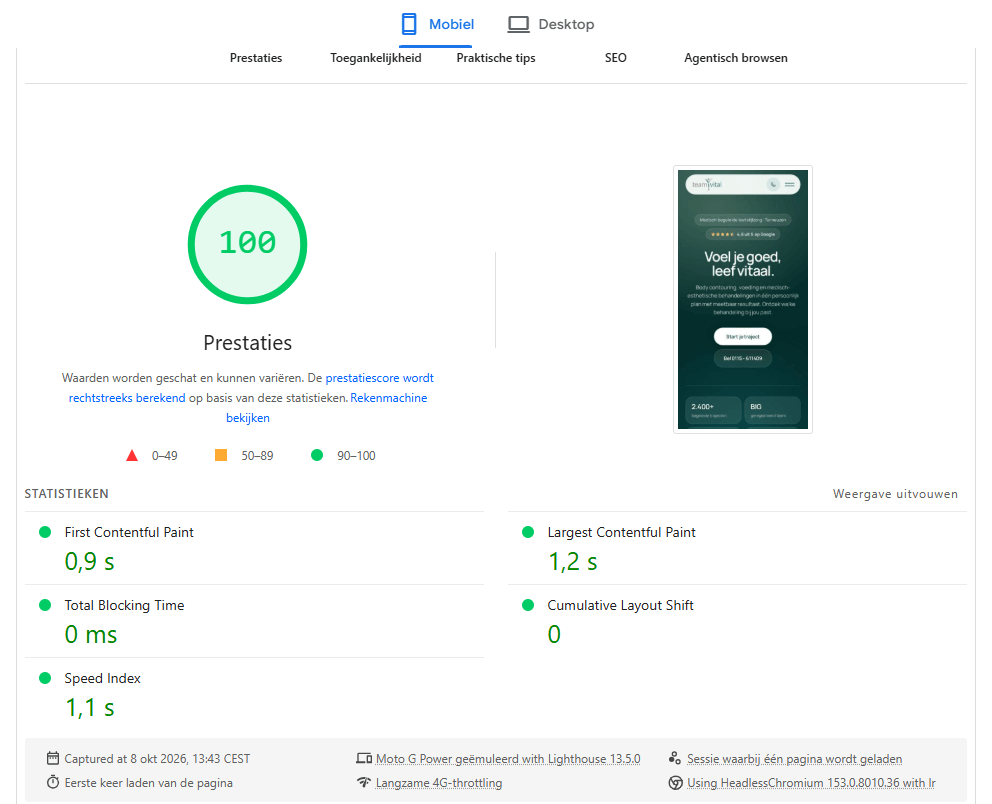Image resolution: width=992 pixels, height=804 pixels.
Task: Click the '1,2 s' value
Action: tap(573, 562)
